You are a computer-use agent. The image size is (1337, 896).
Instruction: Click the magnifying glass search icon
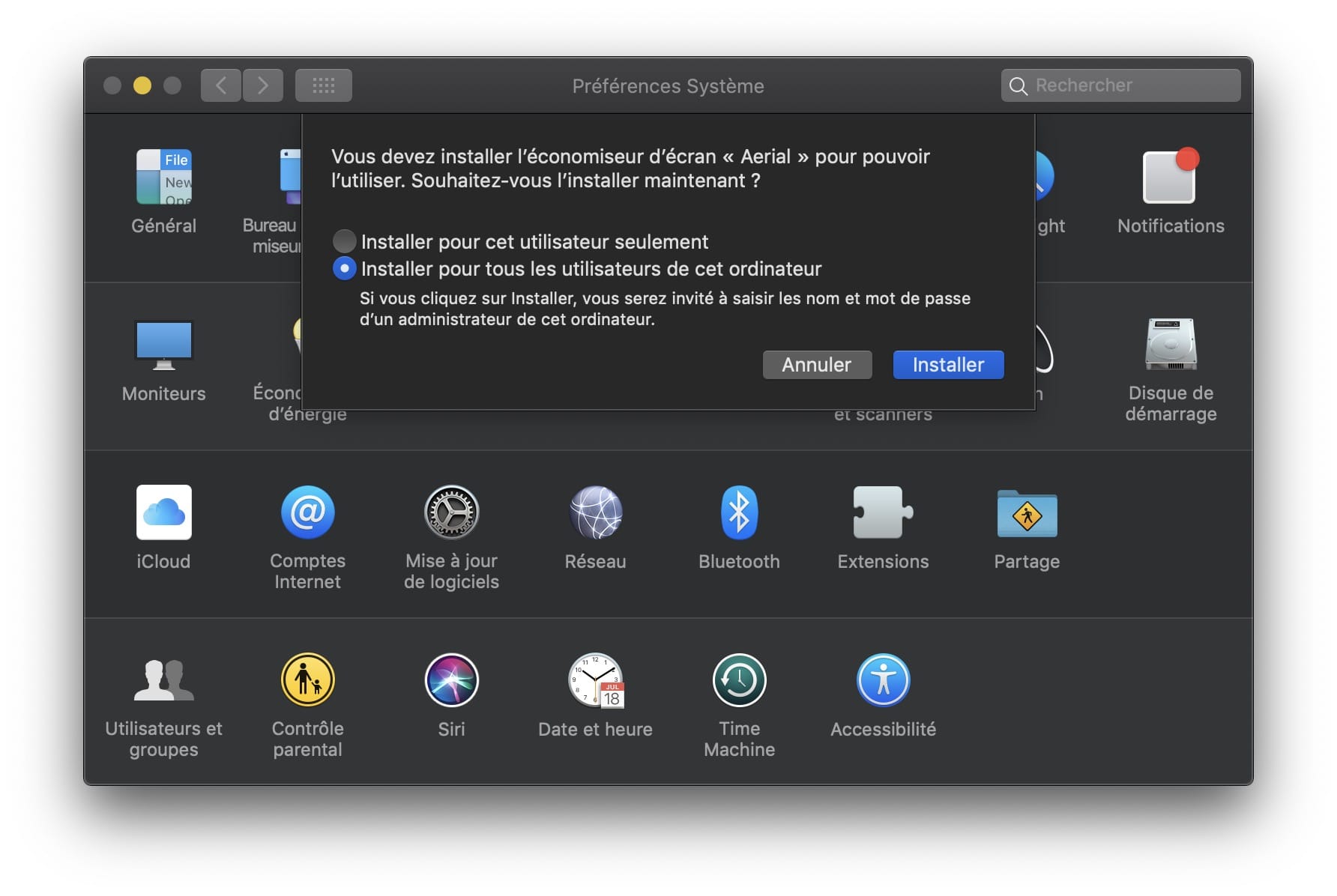coord(1018,86)
